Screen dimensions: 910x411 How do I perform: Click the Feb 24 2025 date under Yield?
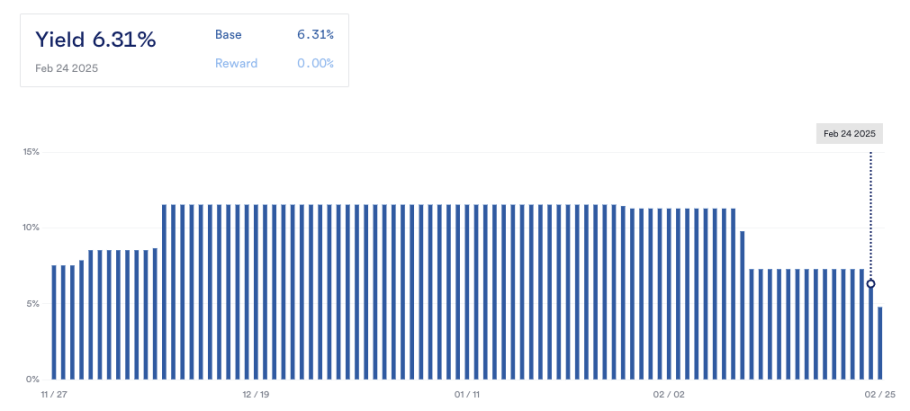coord(66,68)
